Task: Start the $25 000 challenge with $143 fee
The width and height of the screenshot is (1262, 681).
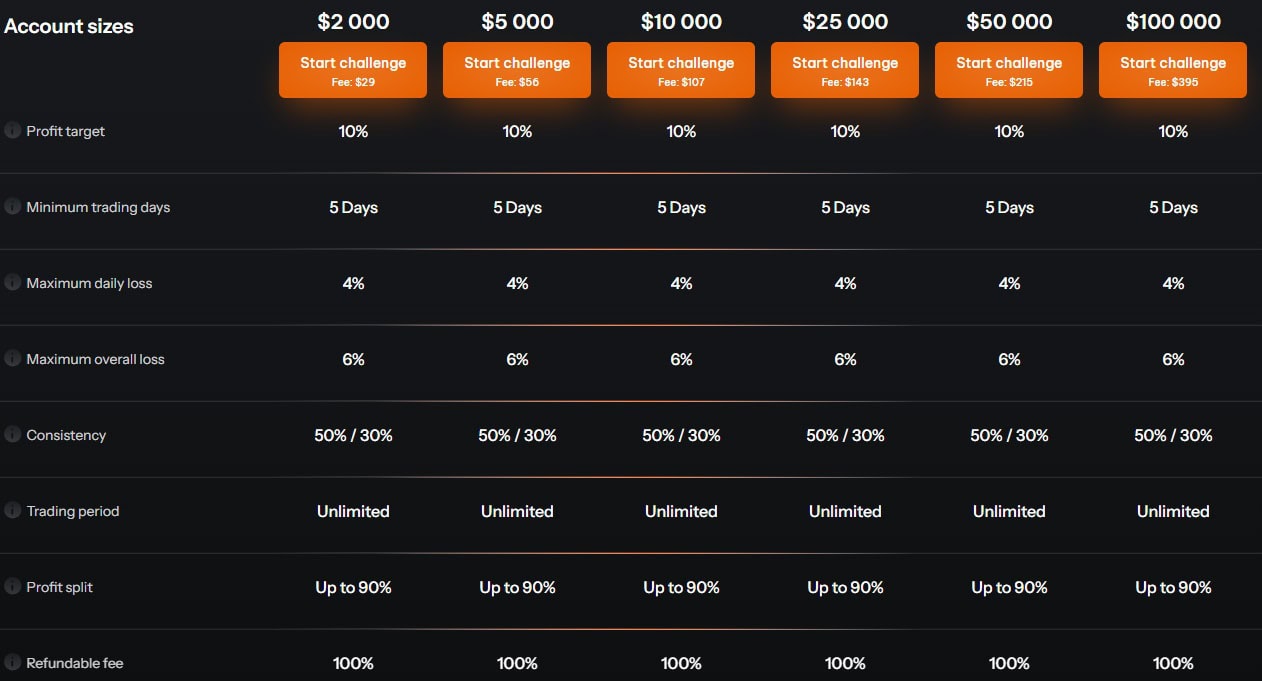Action: 845,70
